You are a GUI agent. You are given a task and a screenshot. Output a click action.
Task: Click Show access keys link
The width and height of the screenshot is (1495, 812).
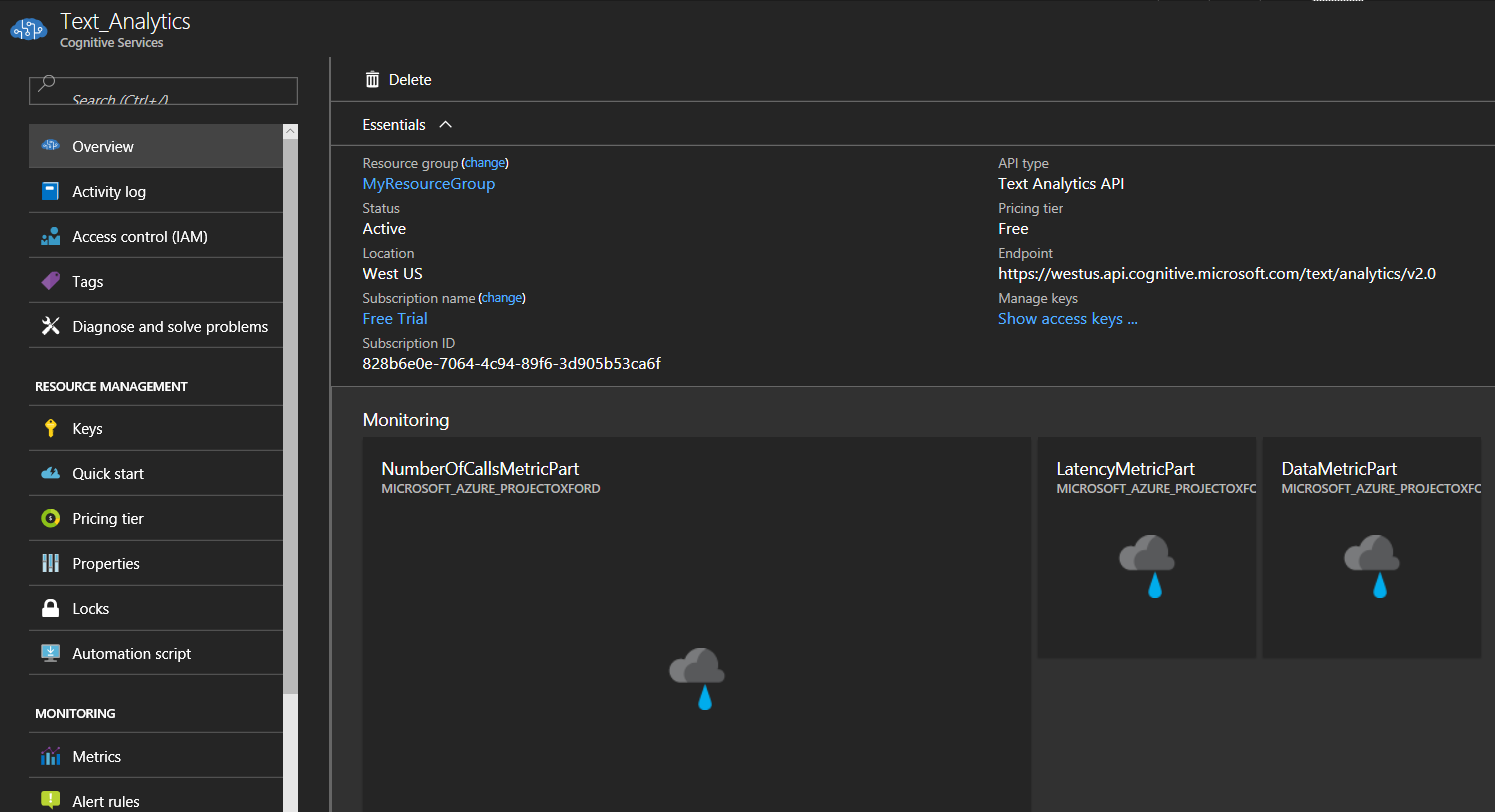[1068, 318]
